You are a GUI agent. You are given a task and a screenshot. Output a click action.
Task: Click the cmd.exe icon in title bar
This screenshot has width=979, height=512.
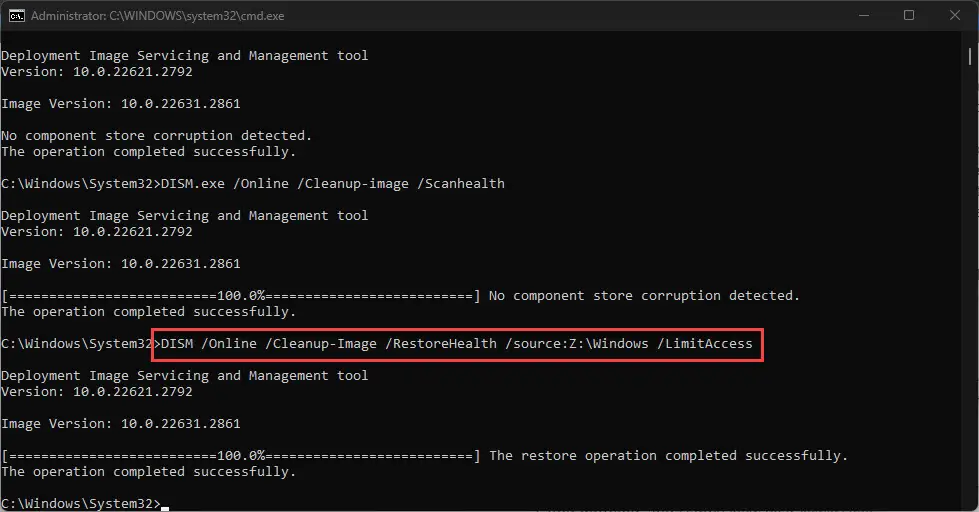pos(16,15)
